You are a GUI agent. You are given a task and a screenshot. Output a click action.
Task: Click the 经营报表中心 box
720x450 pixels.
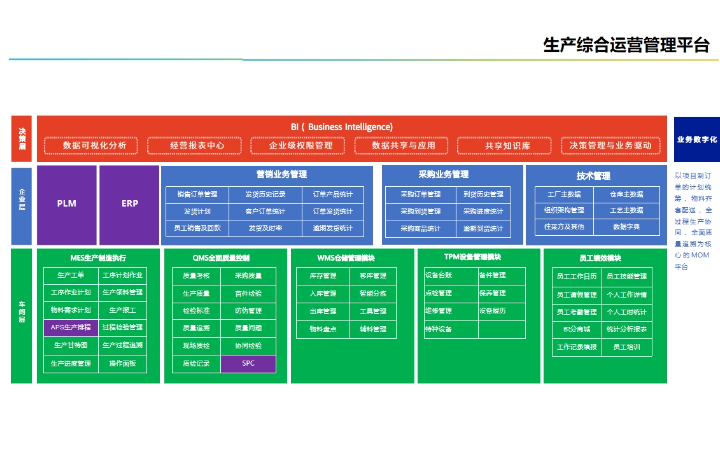[x=197, y=146]
